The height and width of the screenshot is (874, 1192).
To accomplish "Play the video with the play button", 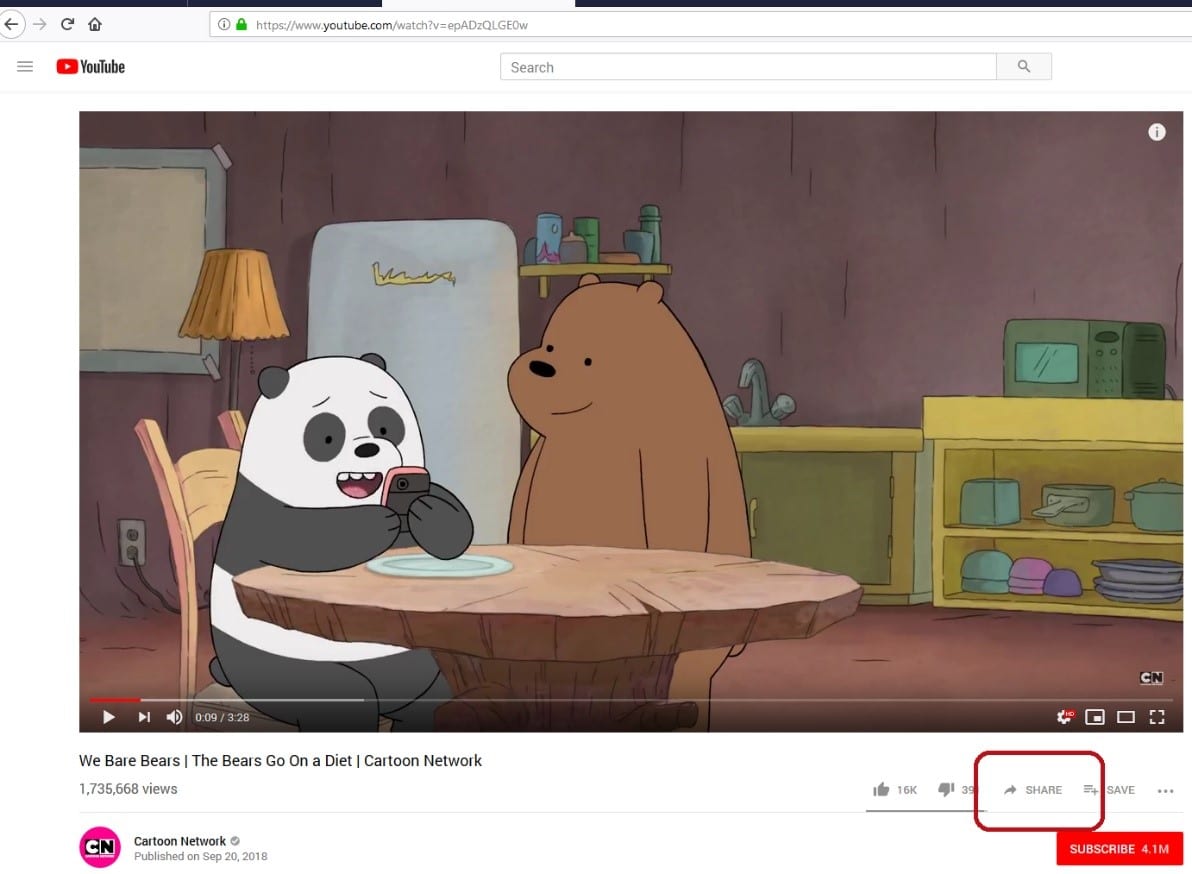I will pos(109,717).
